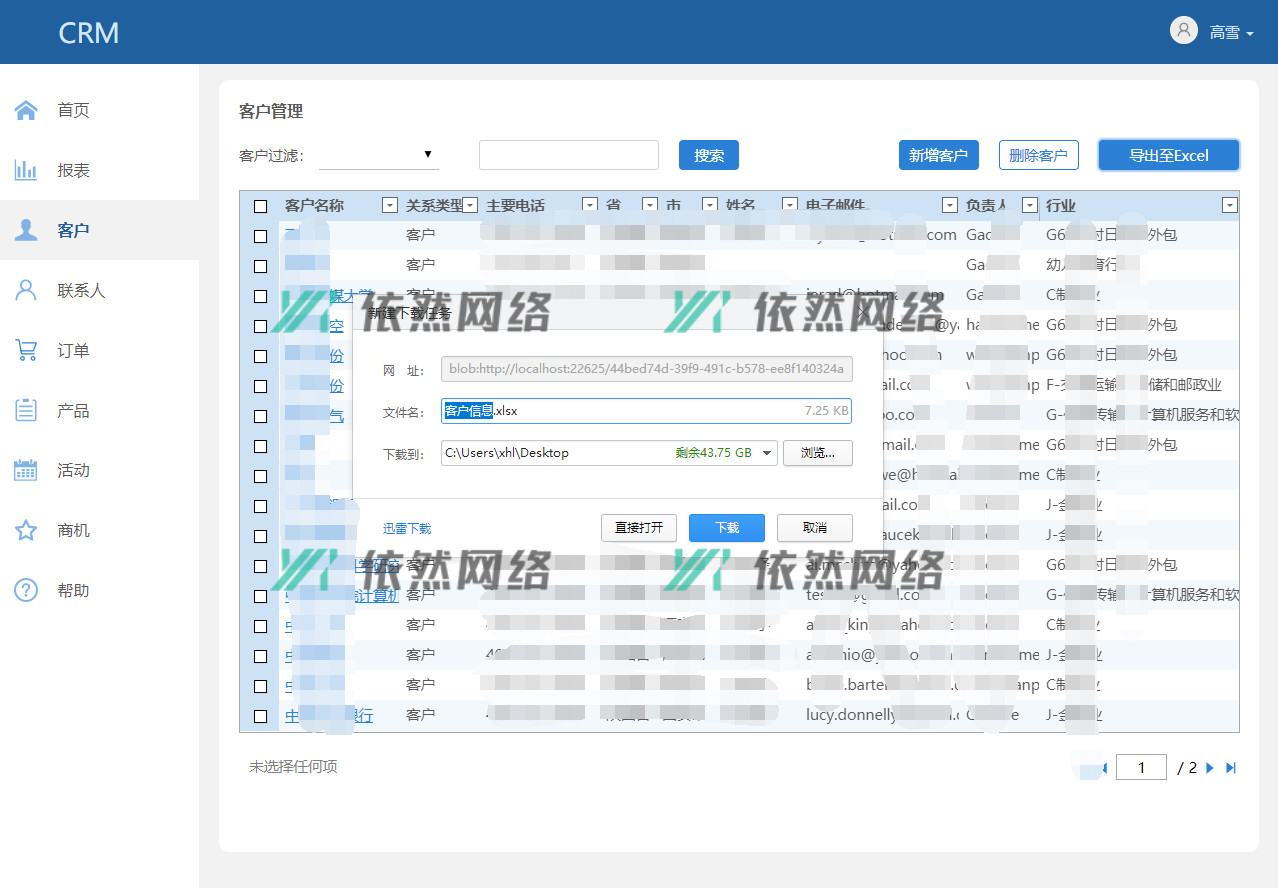
Task: Click the 导出至Excel button
Action: pyautogui.click(x=1168, y=155)
